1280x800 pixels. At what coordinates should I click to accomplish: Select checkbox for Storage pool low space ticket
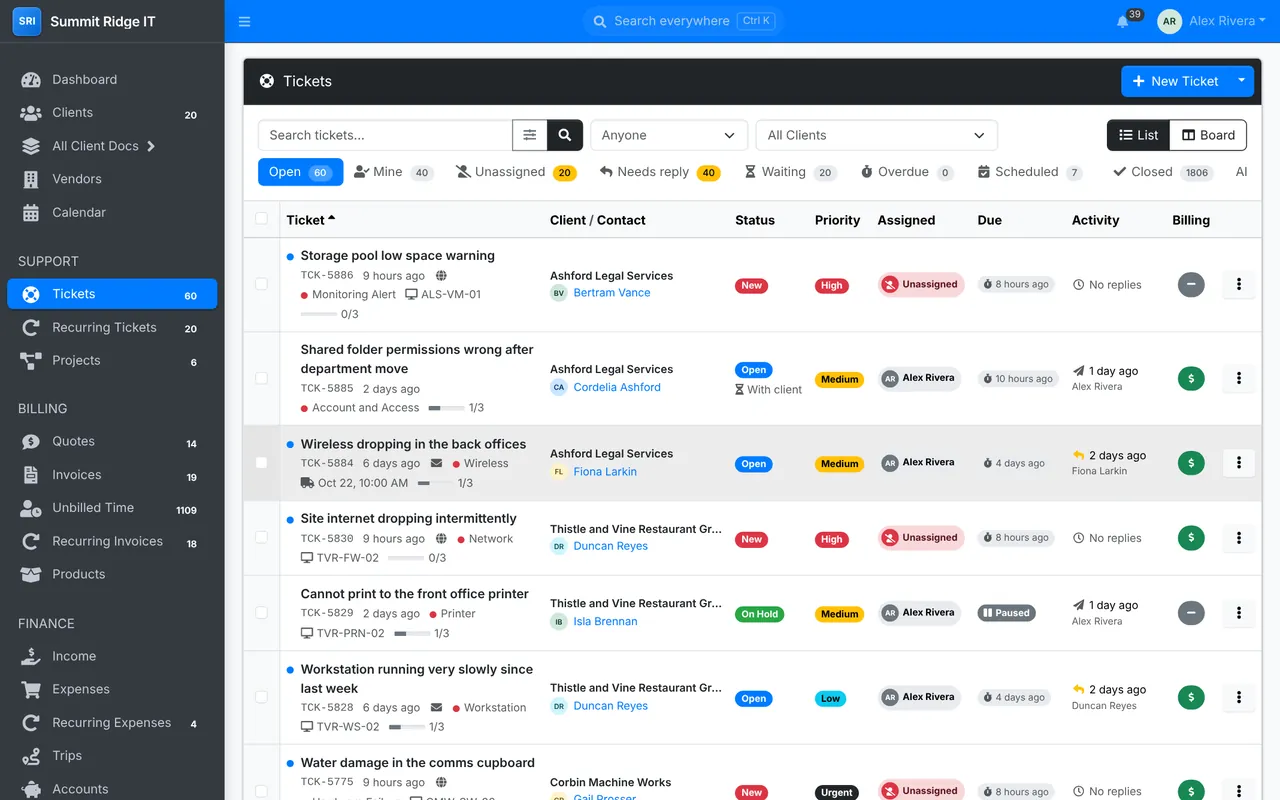point(262,284)
